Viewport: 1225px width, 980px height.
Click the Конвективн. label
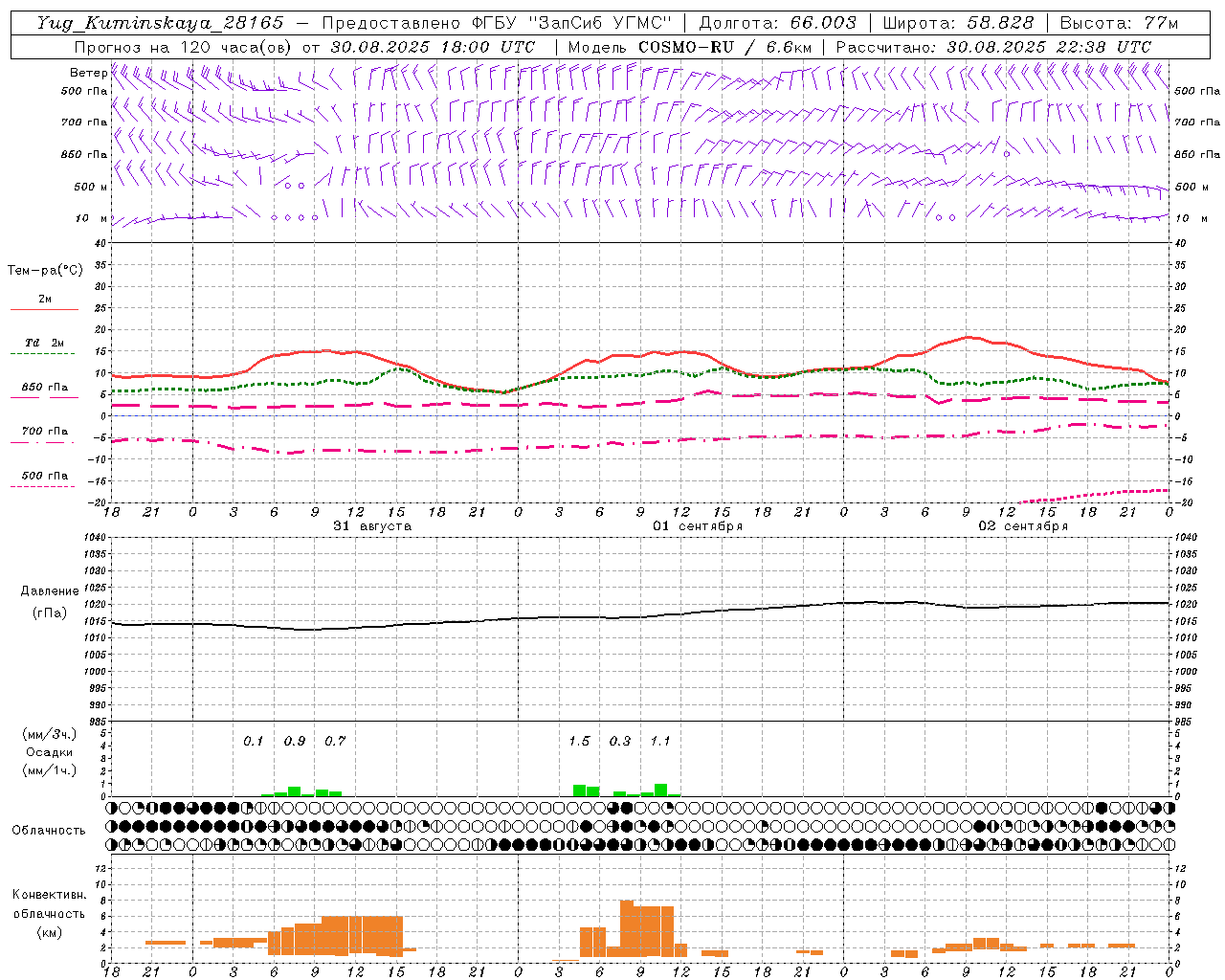(49, 895)
